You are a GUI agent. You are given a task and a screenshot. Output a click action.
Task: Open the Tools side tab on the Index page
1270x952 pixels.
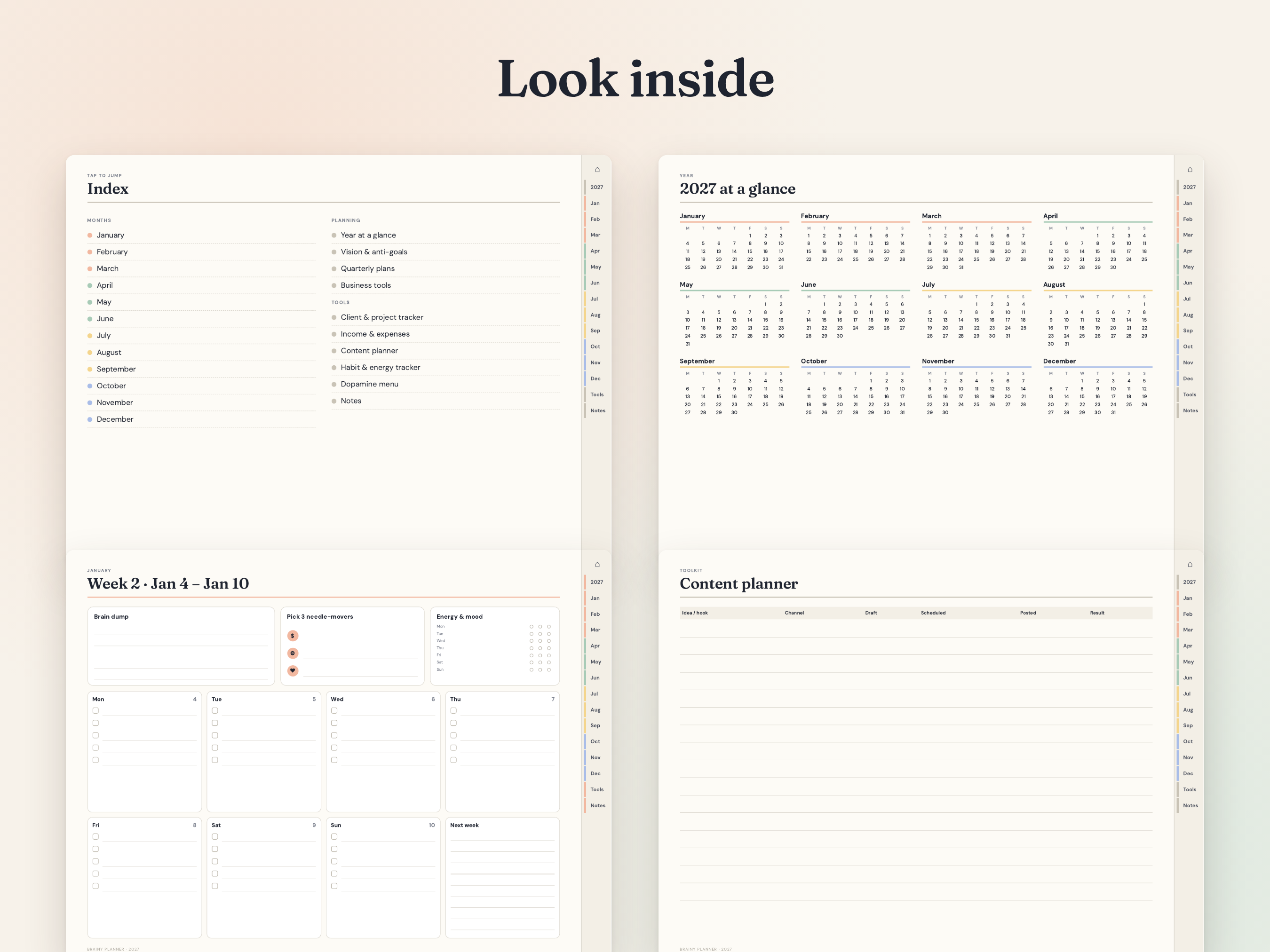(596, 395)
